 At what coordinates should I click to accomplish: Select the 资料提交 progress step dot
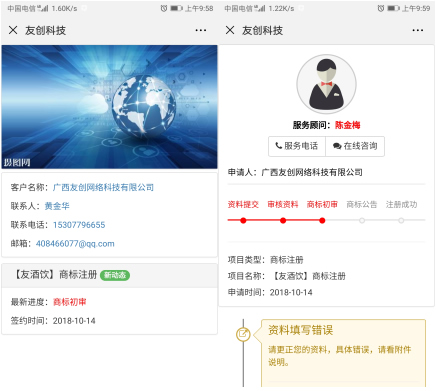[x=243, y=220]
